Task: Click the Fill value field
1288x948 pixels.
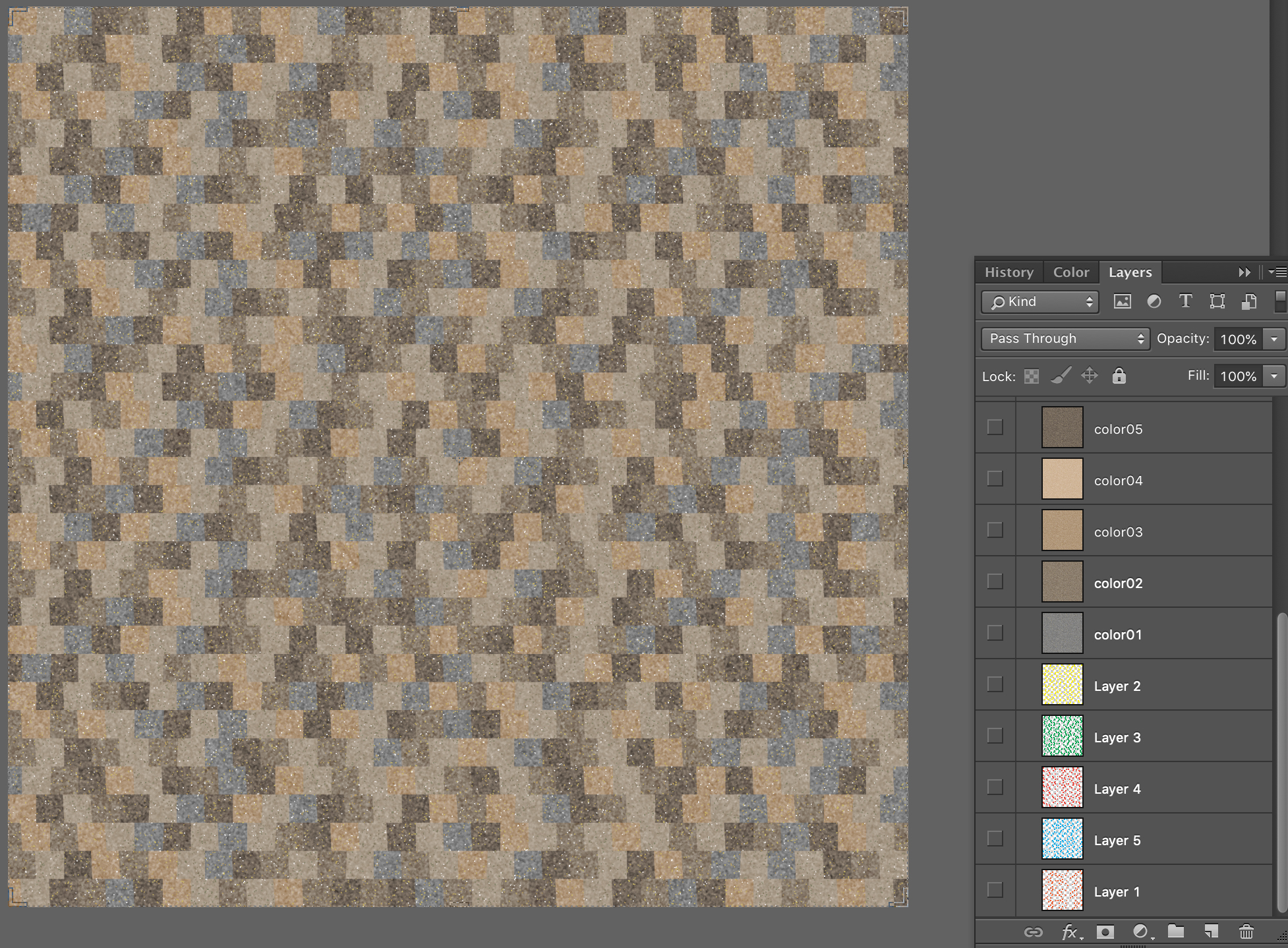Action: coord(1239,376)
